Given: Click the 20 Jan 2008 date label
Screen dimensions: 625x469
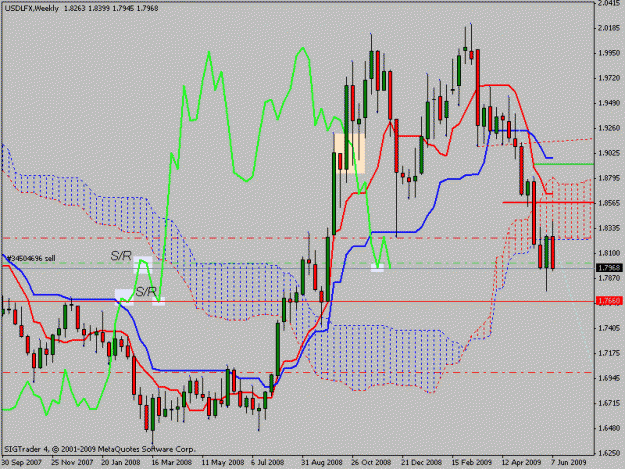Looking at the screenshot, I should click(121, 463).
